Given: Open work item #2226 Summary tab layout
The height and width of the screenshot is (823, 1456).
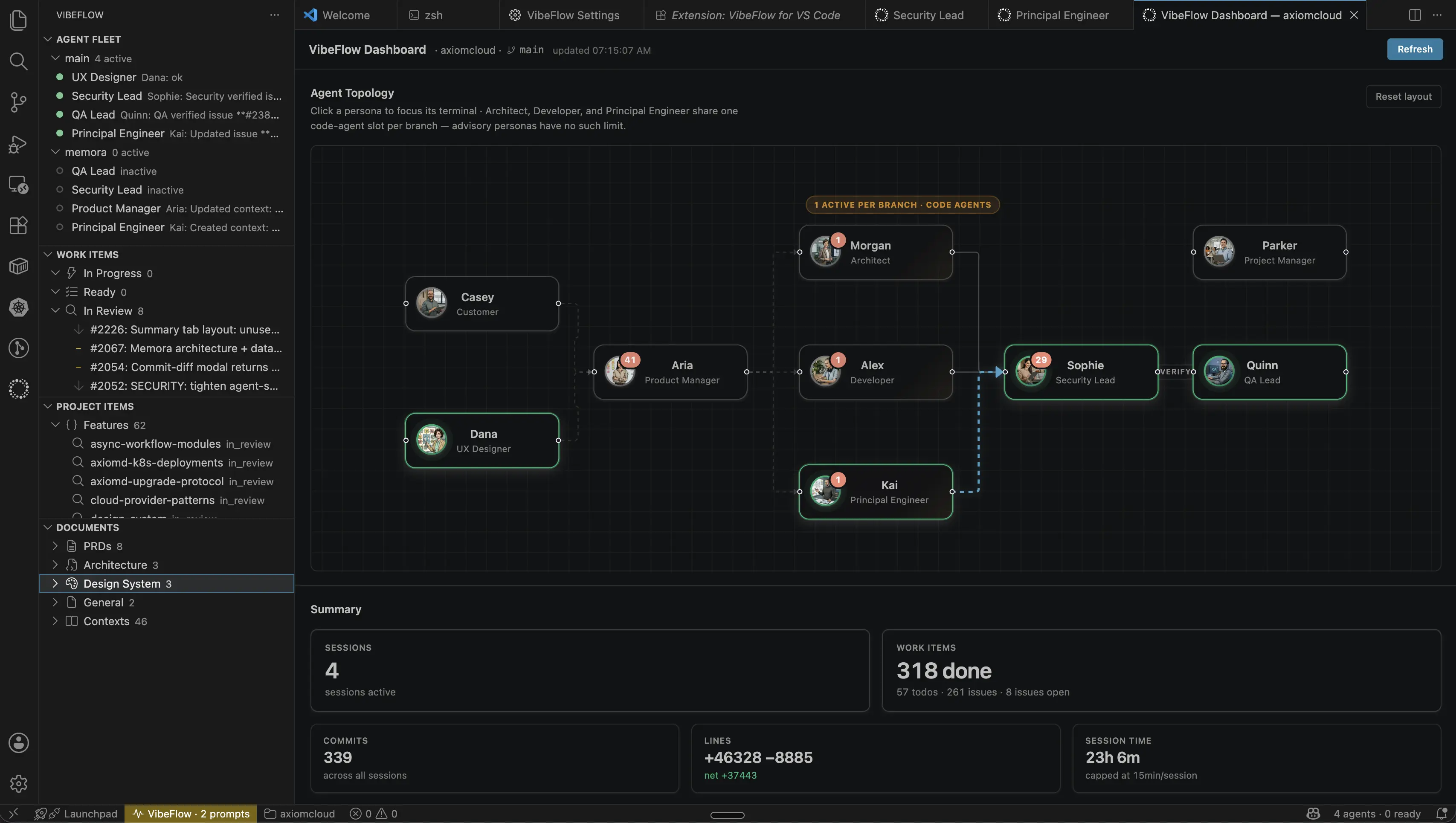Looking at the screenshot, I should [167, 330].
